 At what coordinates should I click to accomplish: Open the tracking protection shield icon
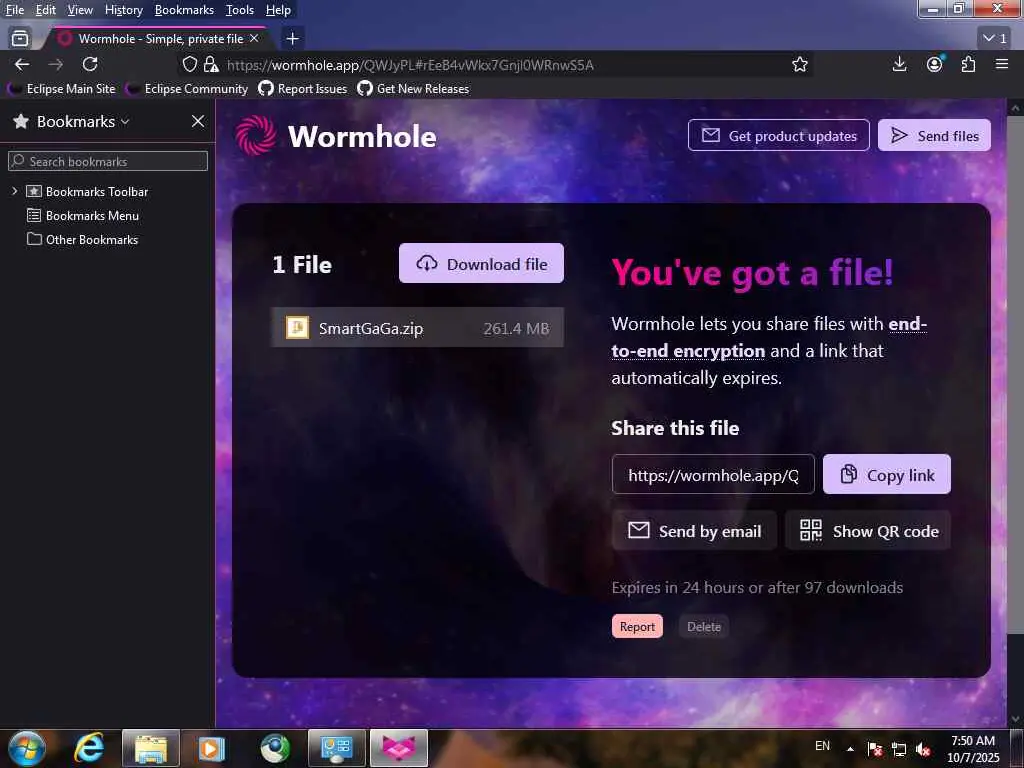pyautogui.click(x=189, y=64)
